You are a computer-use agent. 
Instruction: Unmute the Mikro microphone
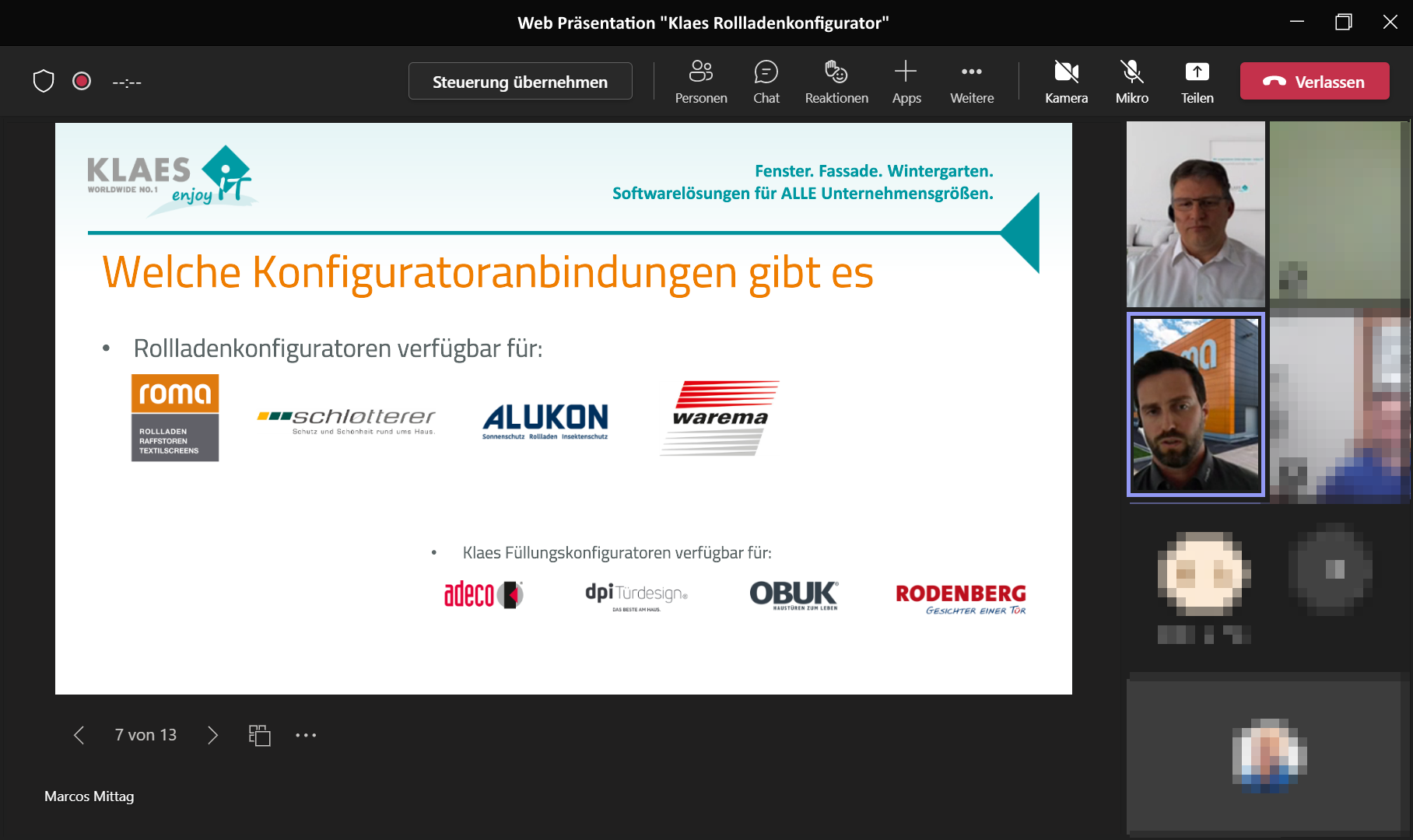pos(1132,82)
